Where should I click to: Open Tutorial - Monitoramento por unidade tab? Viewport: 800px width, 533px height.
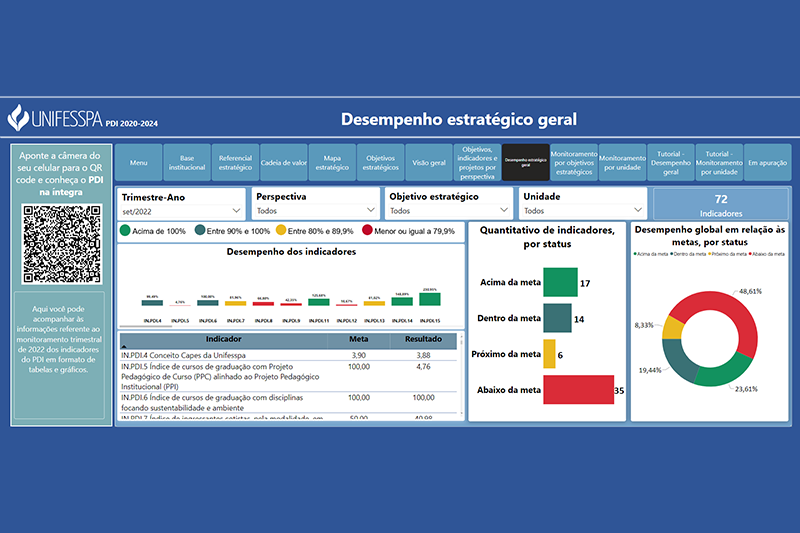tap(719, 163)
